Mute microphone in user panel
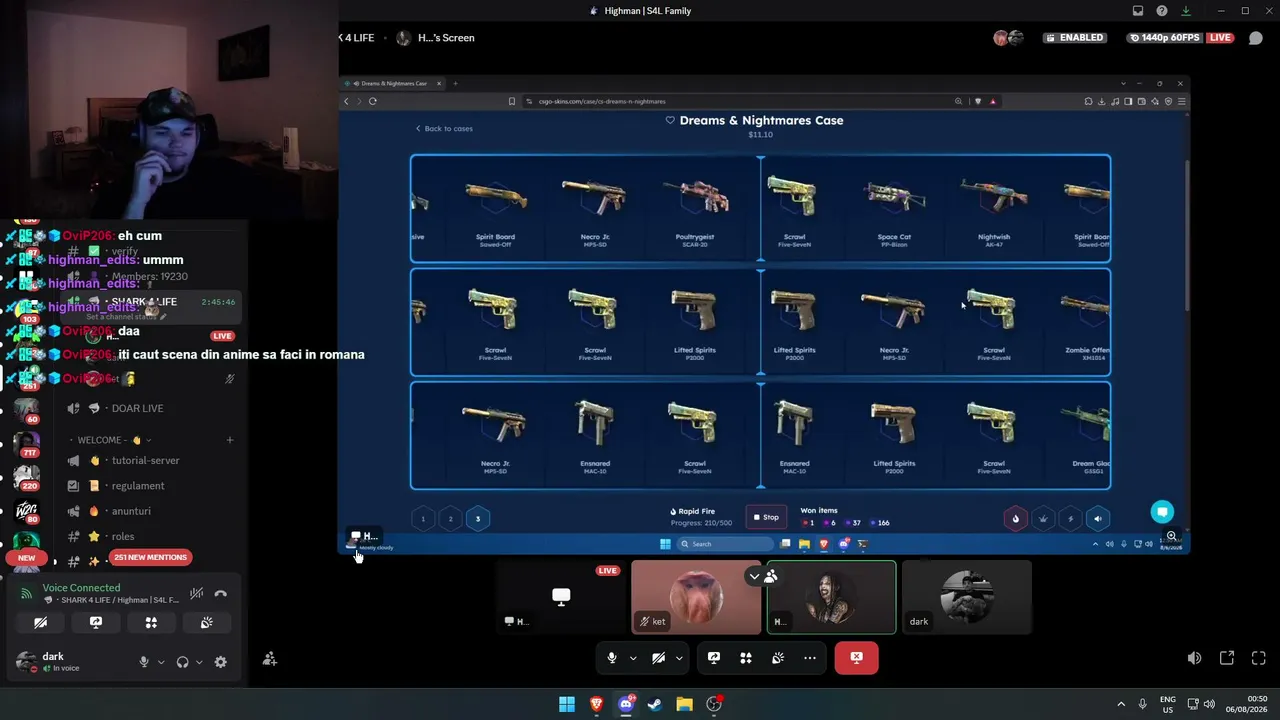Image resolution: width=1280 pixels, height=720 pixels. (144, 662)
